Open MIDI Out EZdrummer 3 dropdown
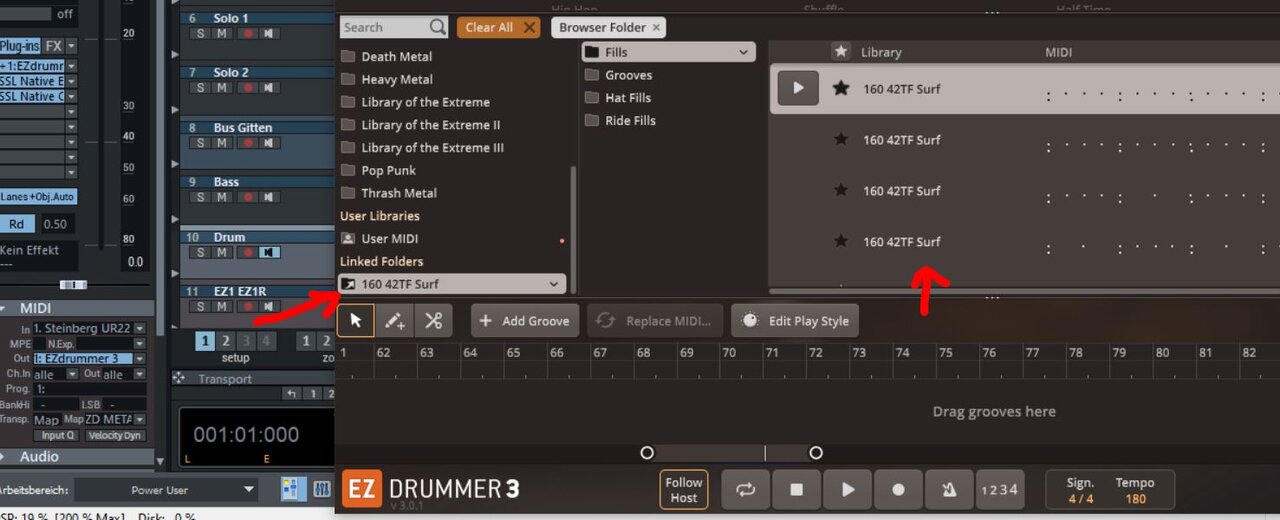 pyautogui.click(x=140, y=359)
